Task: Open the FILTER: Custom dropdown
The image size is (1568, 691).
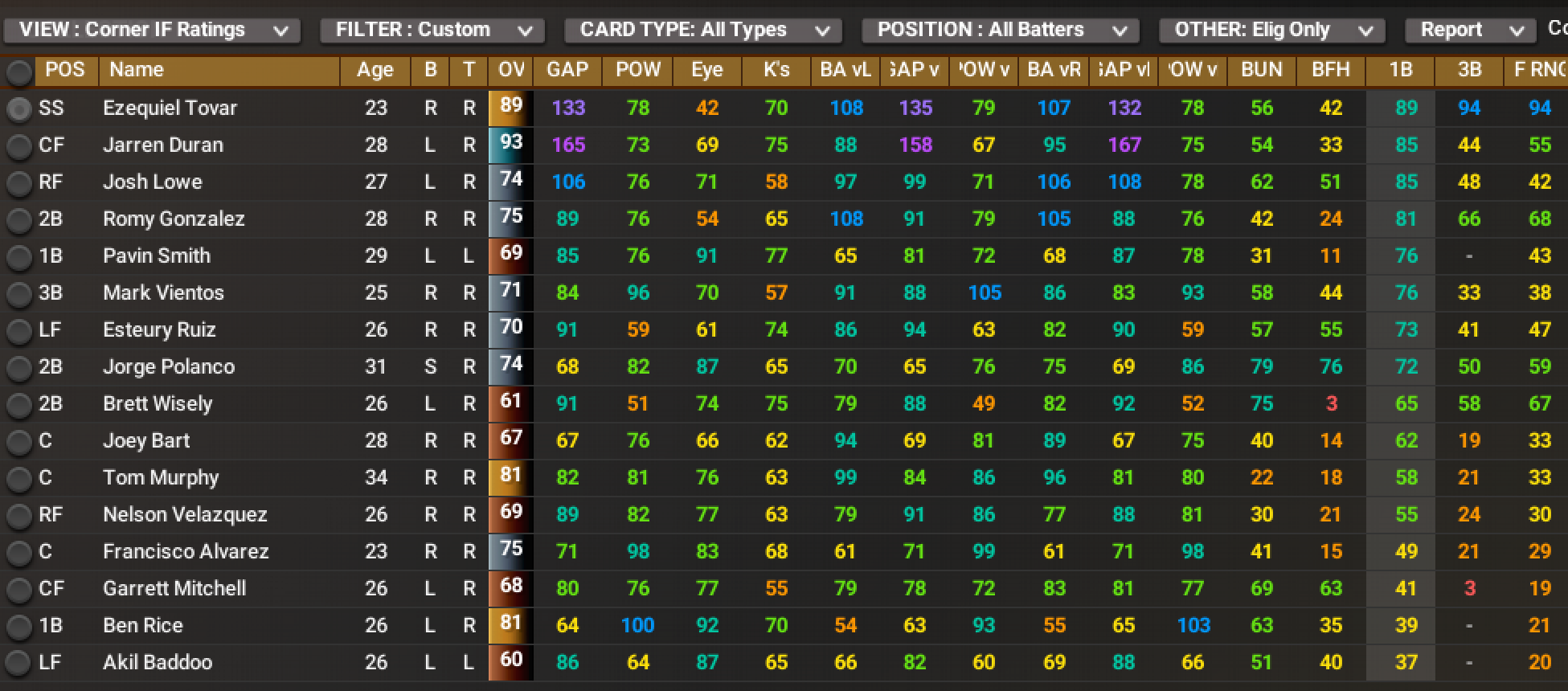Action: click(432, 31)
